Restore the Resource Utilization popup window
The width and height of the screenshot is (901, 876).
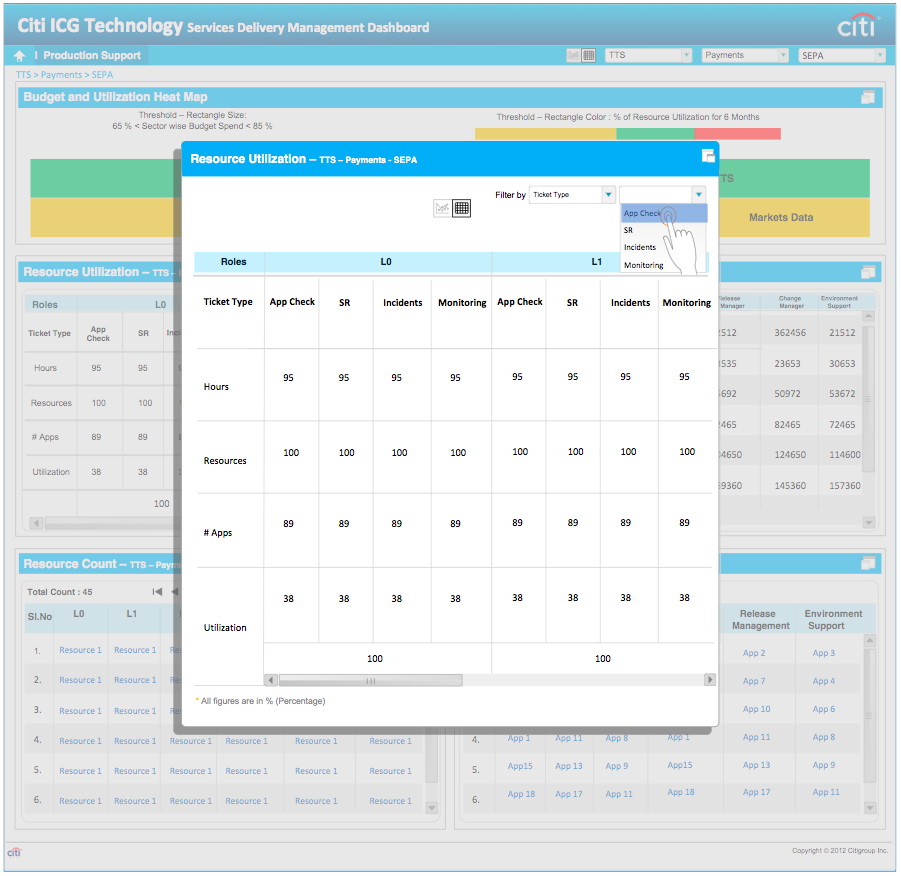point(708,156)
